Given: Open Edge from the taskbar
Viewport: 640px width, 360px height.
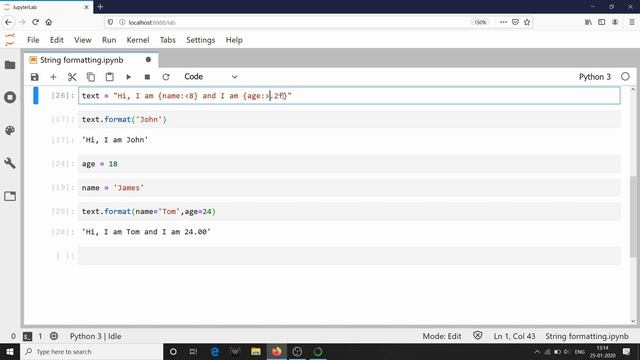Looking at the screenshot, I should [x=214, y=351].
